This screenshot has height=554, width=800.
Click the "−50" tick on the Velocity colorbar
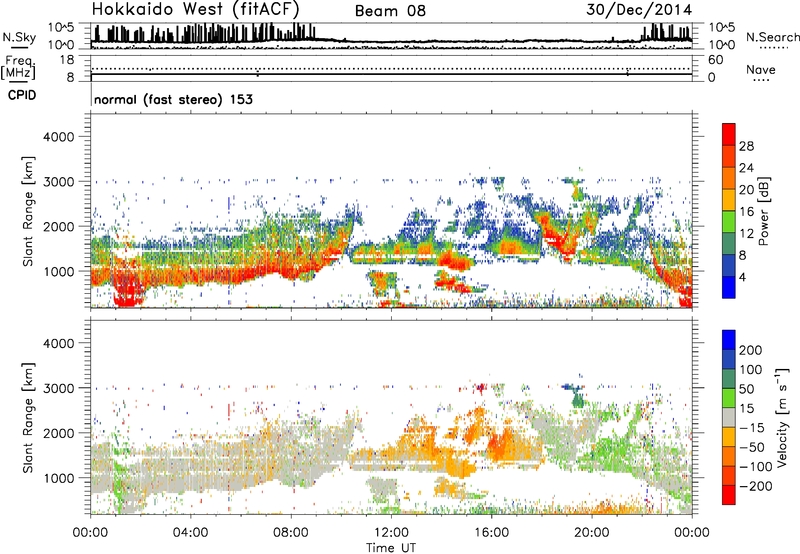(752, 447)
